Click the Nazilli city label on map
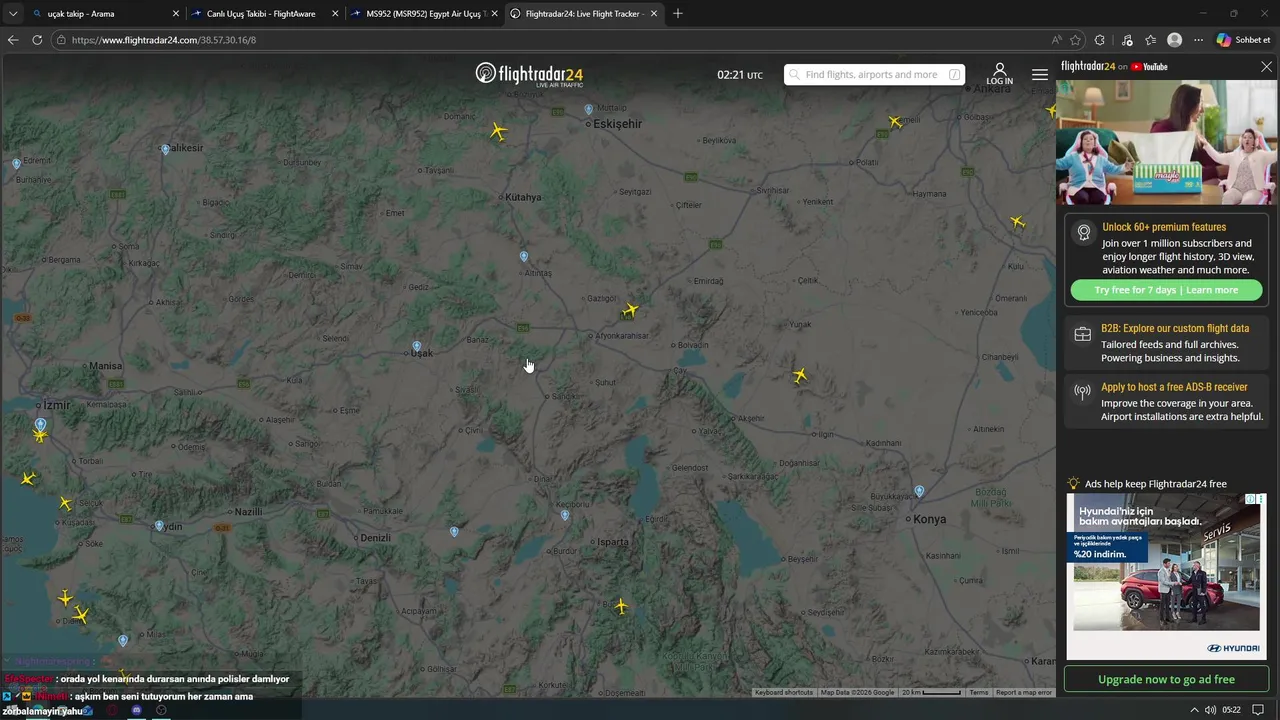 (x=247, y=512)
